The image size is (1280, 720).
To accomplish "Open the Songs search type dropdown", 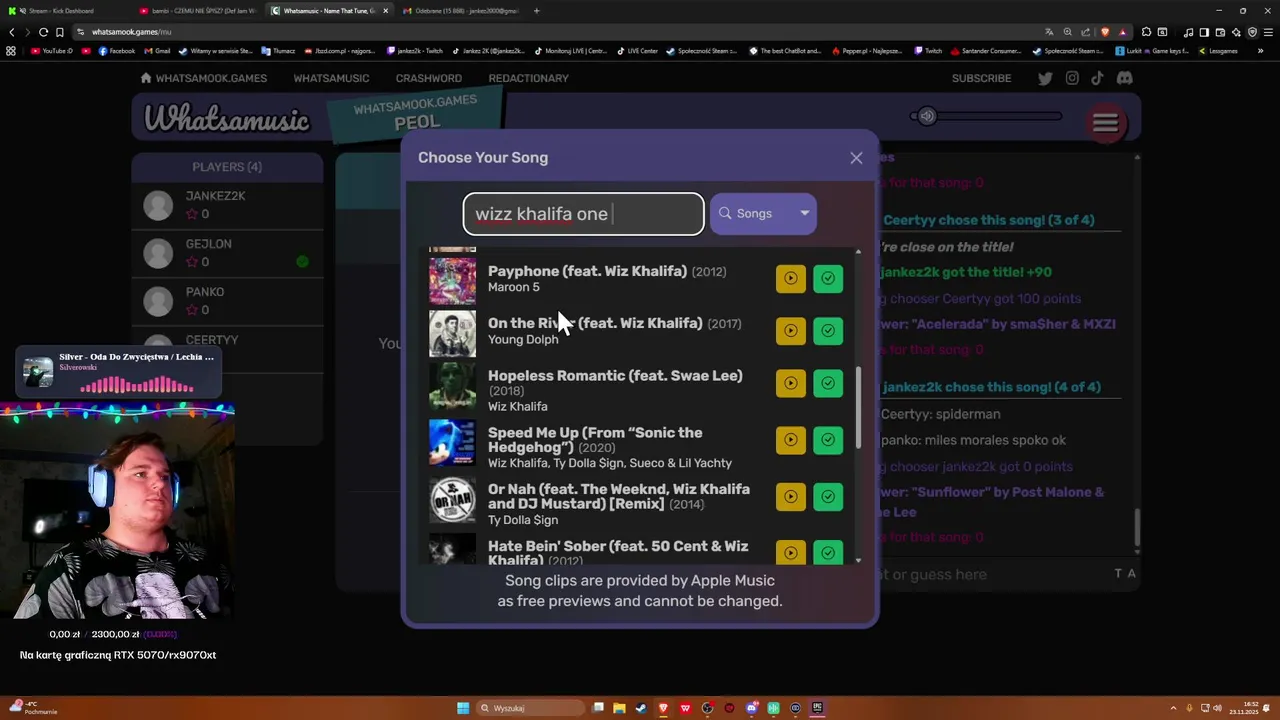I will pos(763,213).
